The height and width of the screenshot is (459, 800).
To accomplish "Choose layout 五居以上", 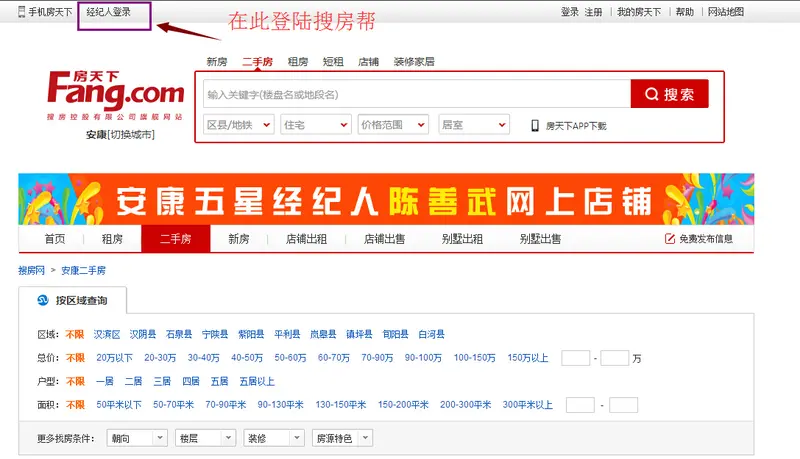I will pos(257,381).
